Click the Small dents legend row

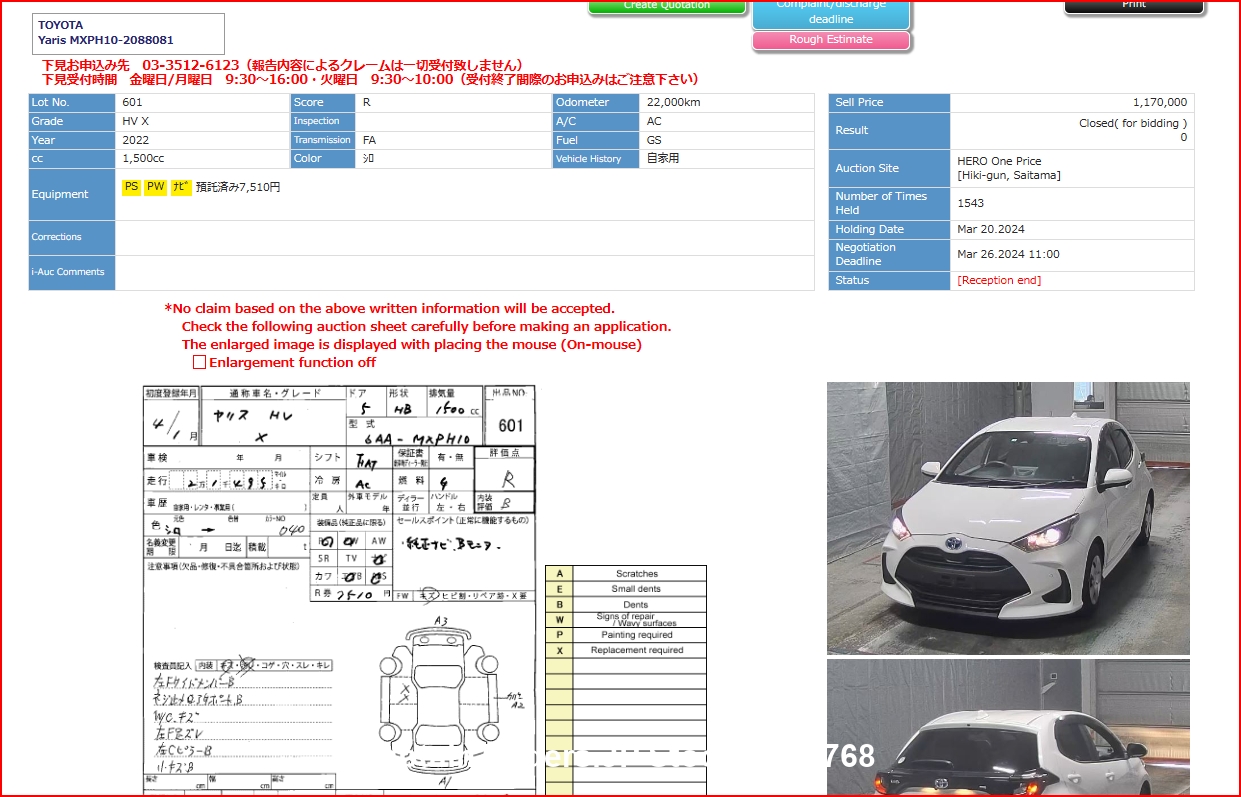tap(626, 589)
